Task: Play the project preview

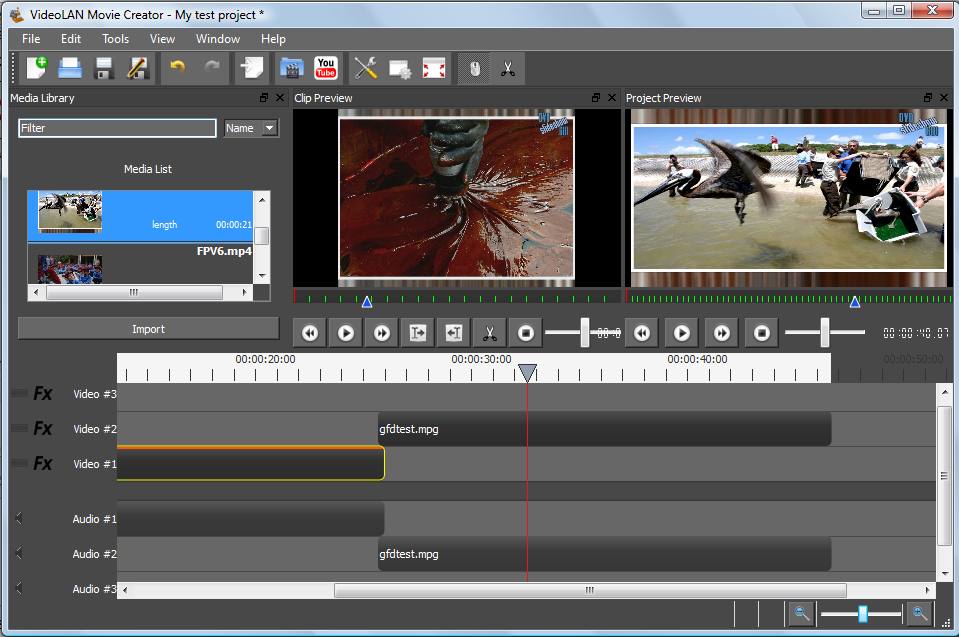Action: [682, 333]
